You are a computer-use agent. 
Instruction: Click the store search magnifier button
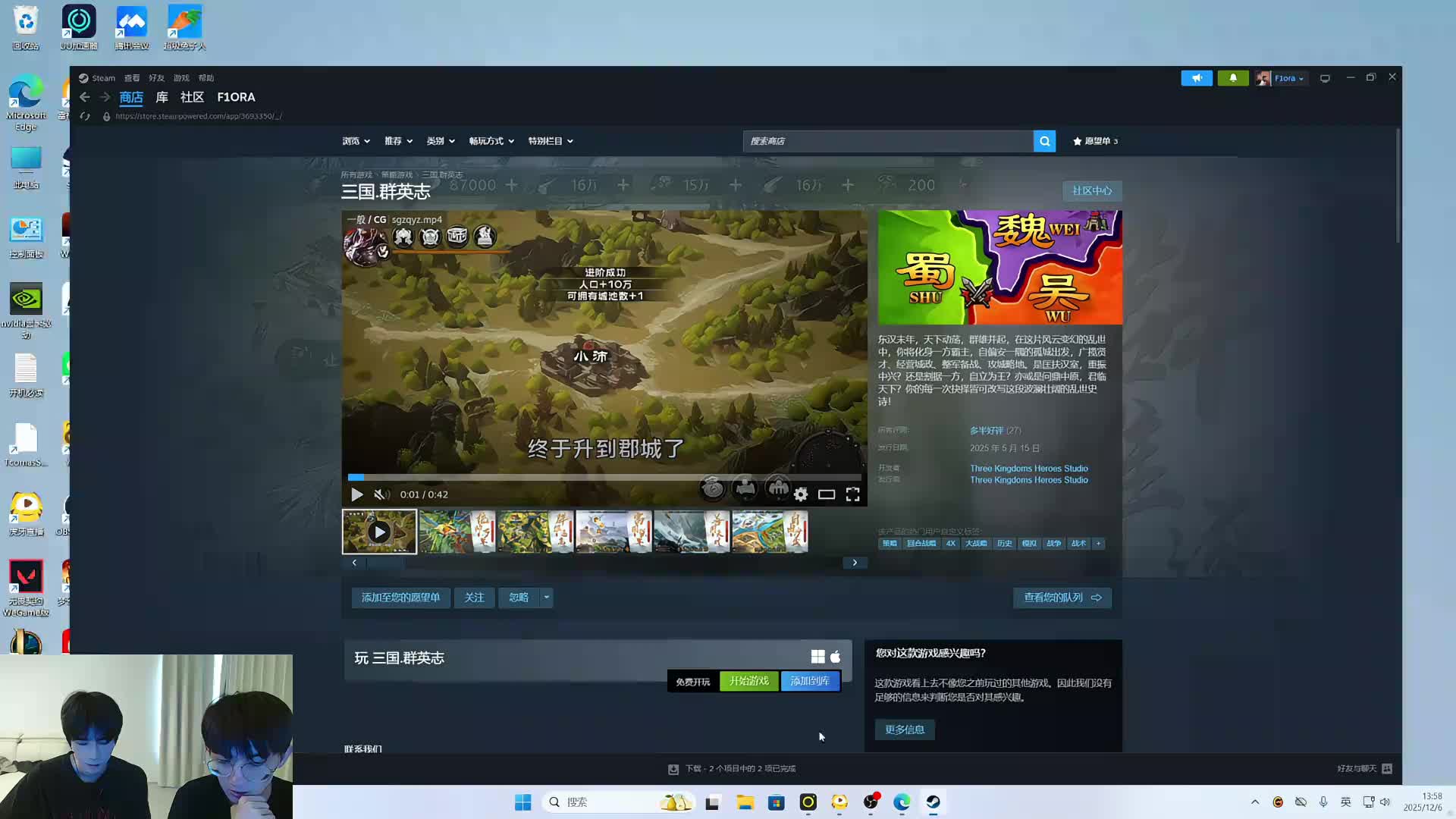(x=1044, y=141)
